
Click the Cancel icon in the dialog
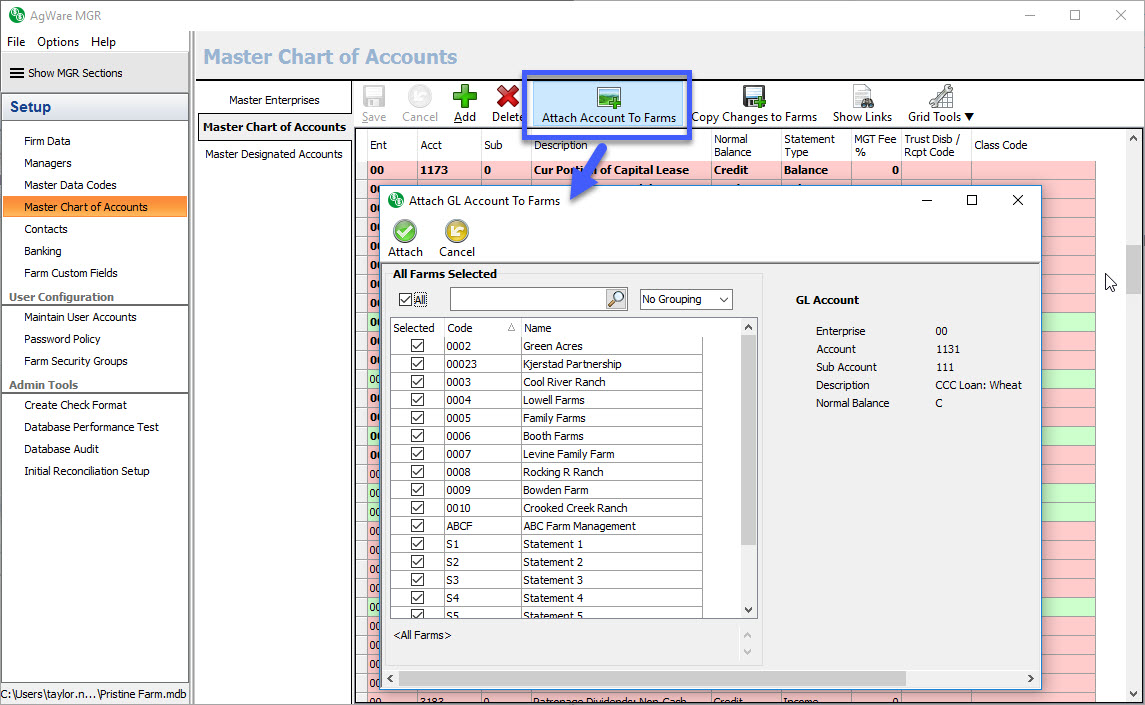click(x=456, y=232)
